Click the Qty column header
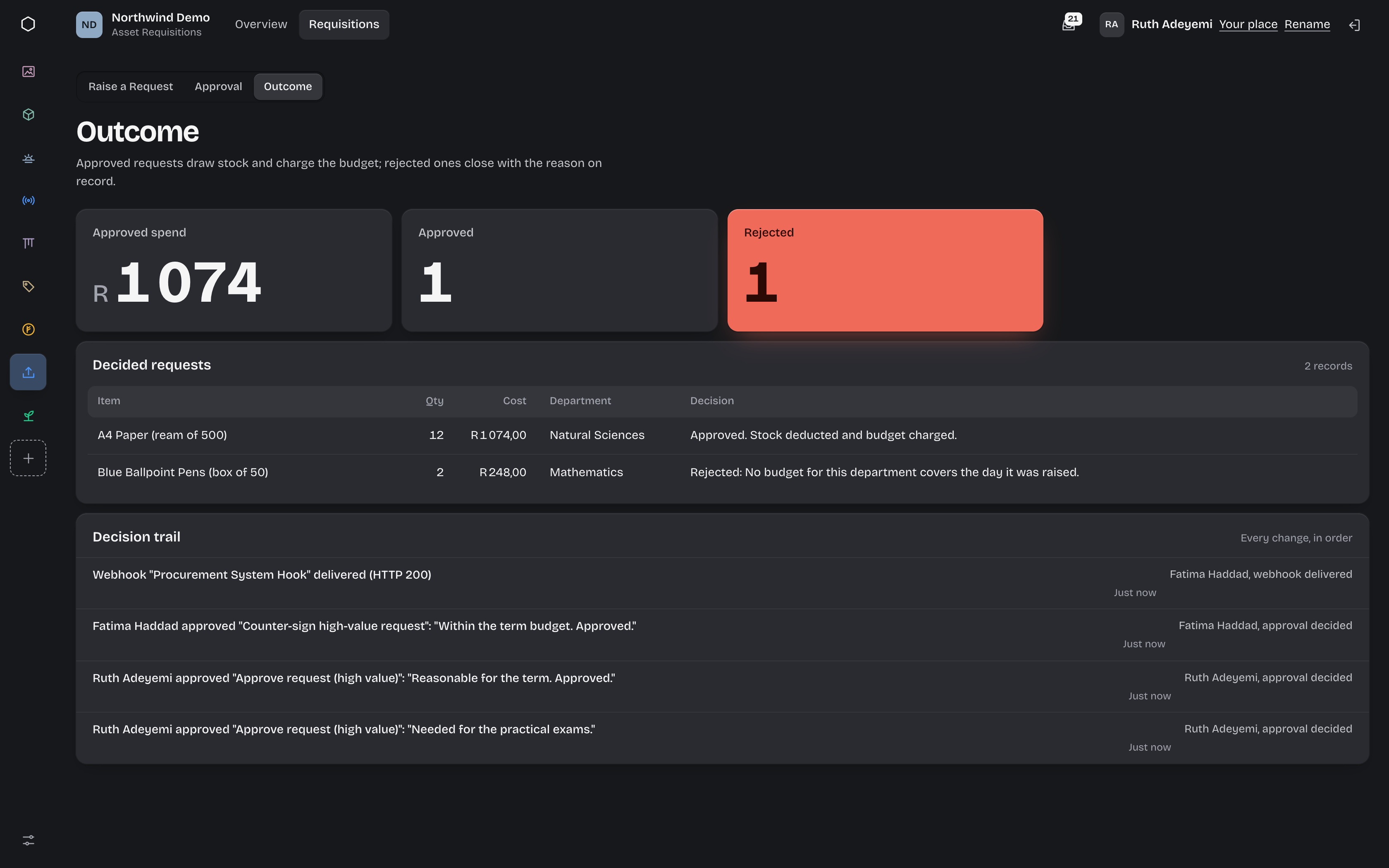 (434, 401)
